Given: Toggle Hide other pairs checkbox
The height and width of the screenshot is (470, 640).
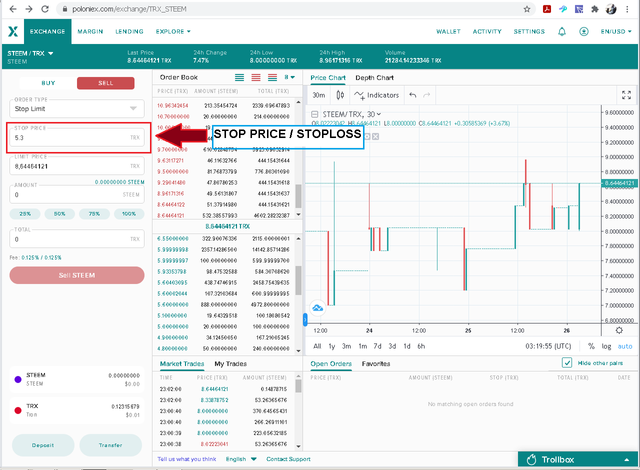Looking at the screenshot, I should (567, 363).
